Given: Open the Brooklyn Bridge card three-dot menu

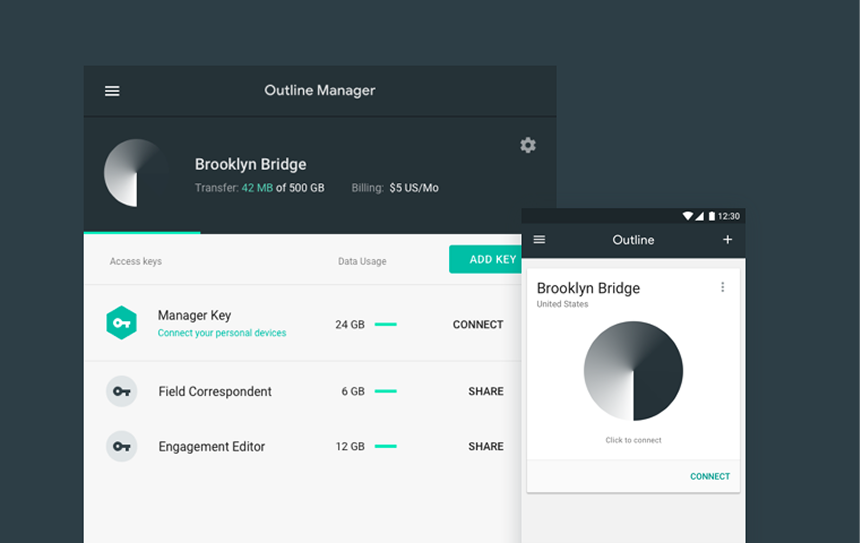Looking at the screenshot, I should (722, 287).
